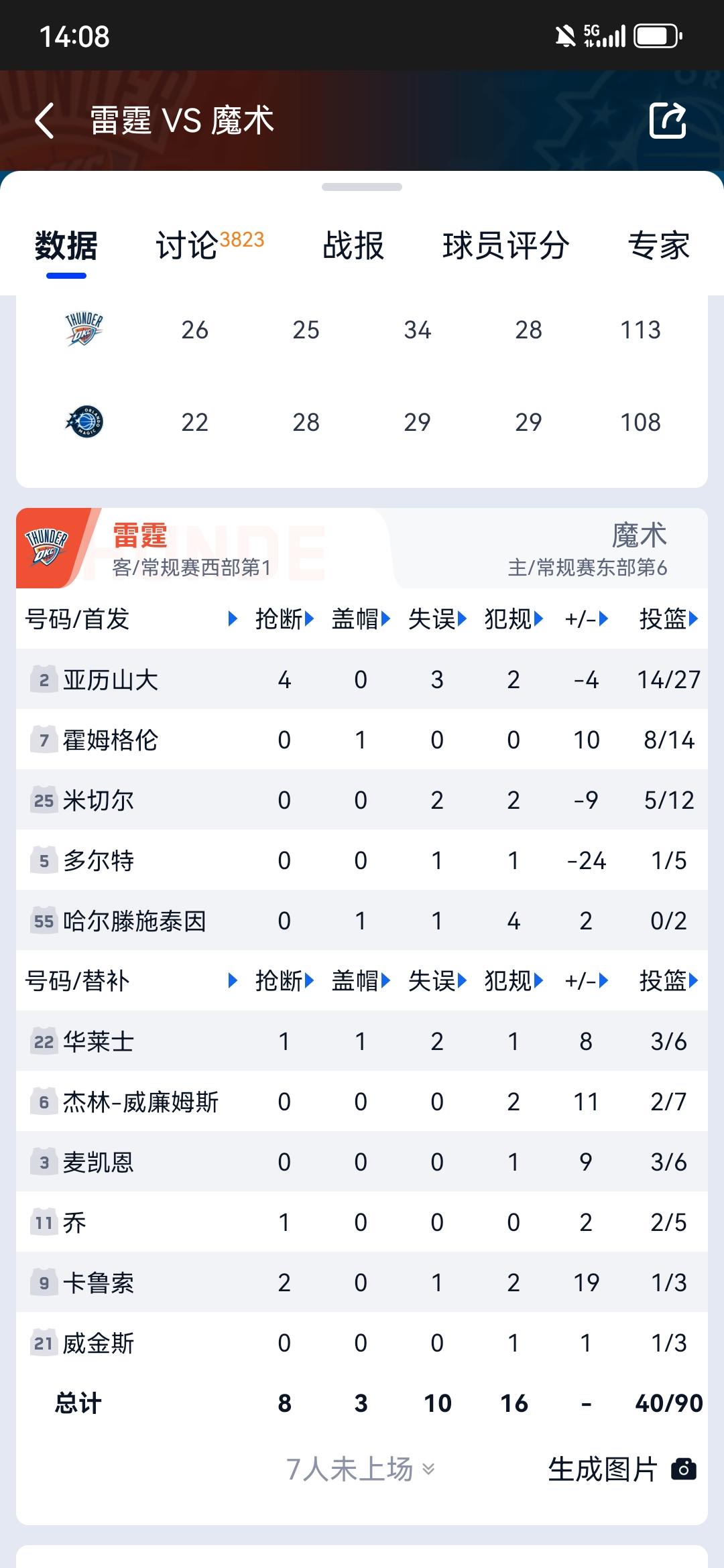Viewport: 724px width, 1568px height.
Task: Sort starters by 抢断 column
Action: coord(284,619)
